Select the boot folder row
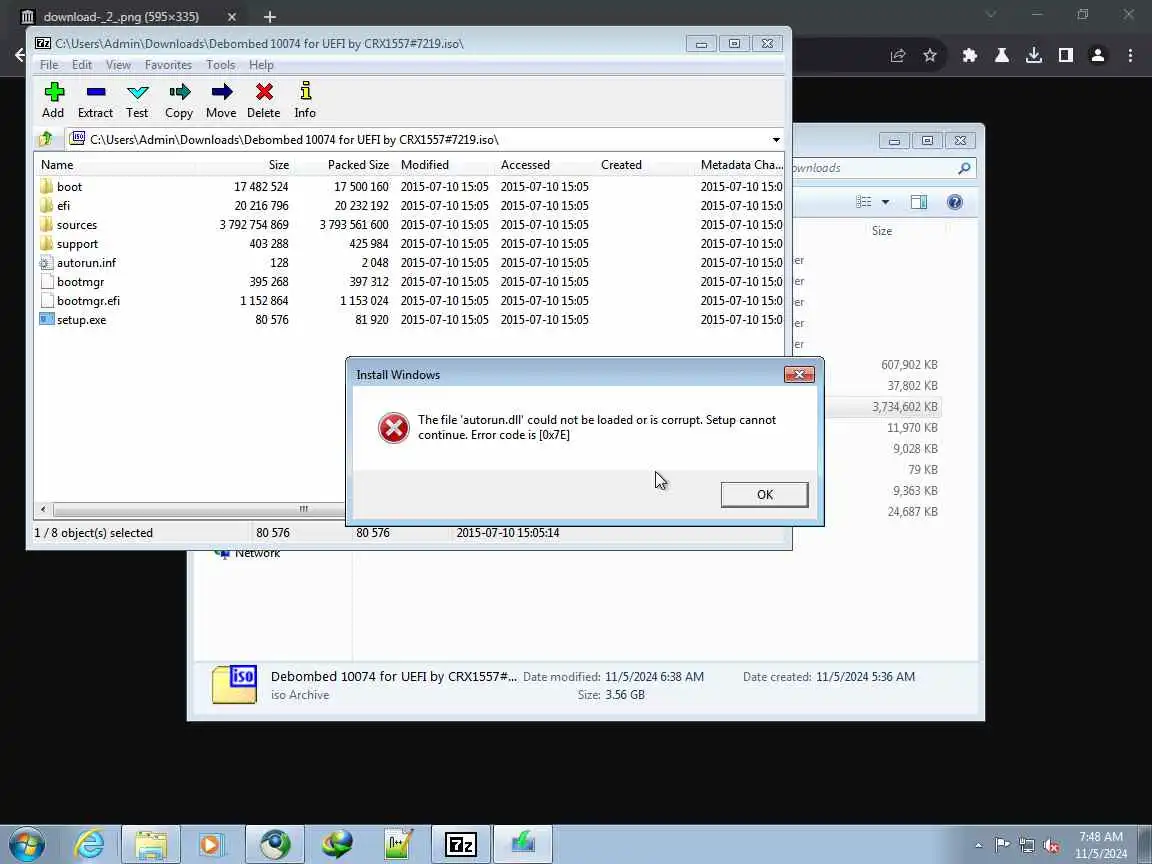Image resolution: width=1152 pixels, height=864 pixels. coord(408,187)
